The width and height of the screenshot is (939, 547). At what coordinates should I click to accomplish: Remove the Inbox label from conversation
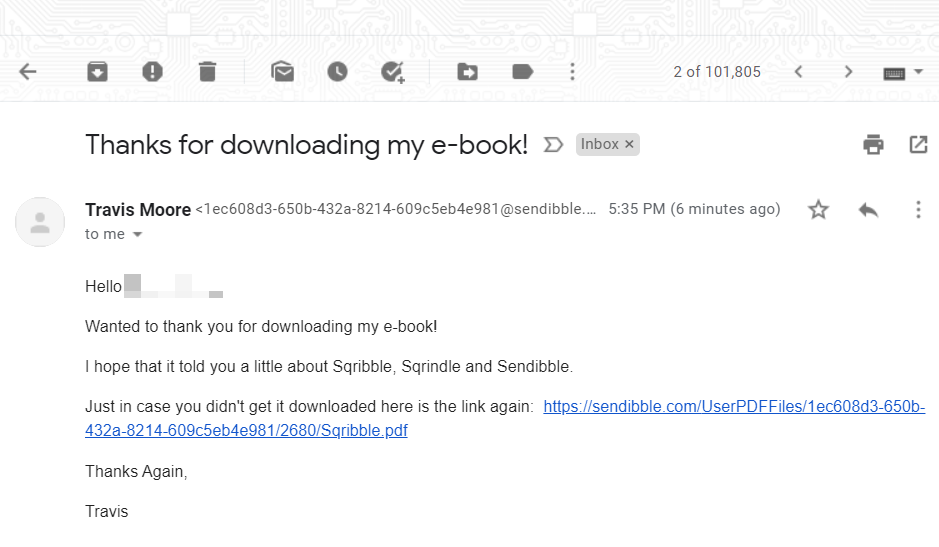tap(629, 145)
